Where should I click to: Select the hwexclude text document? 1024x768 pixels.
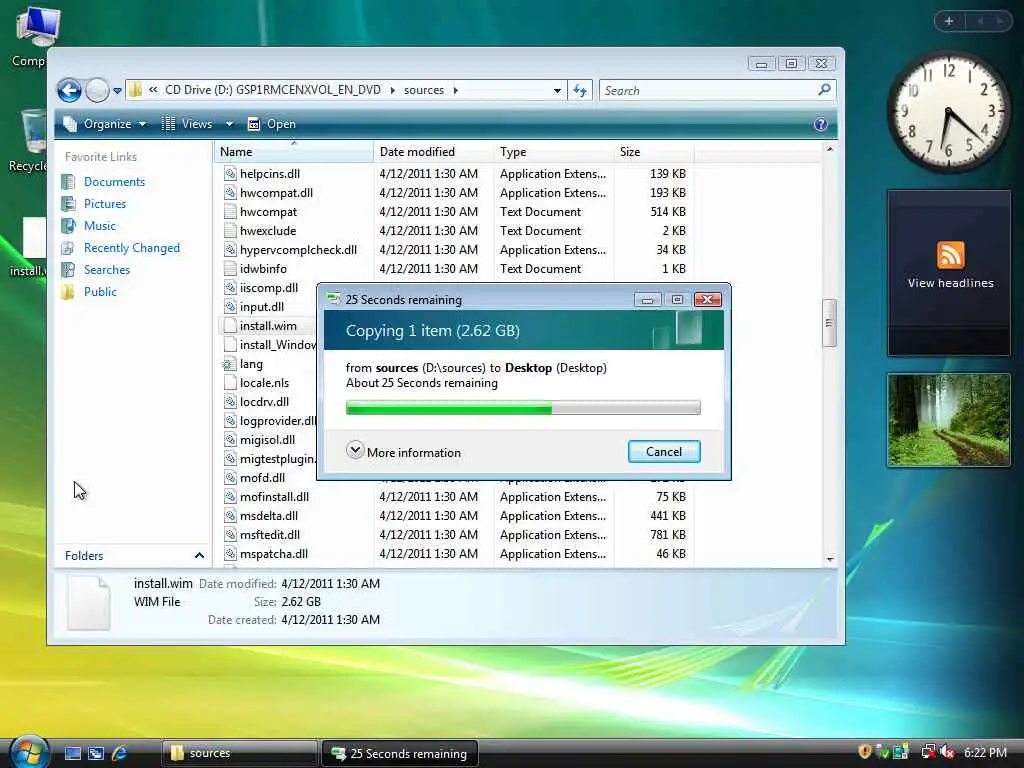[268, 231]
